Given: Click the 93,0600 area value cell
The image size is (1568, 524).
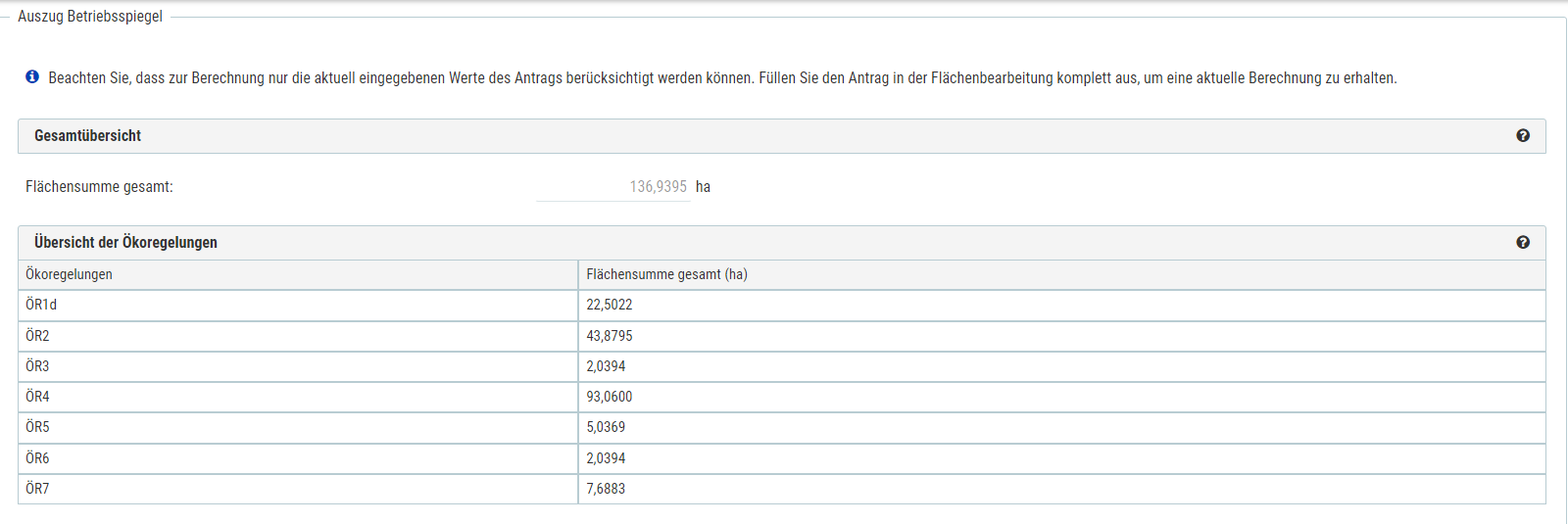Looking at the screenshot, I should click(610, 397).
